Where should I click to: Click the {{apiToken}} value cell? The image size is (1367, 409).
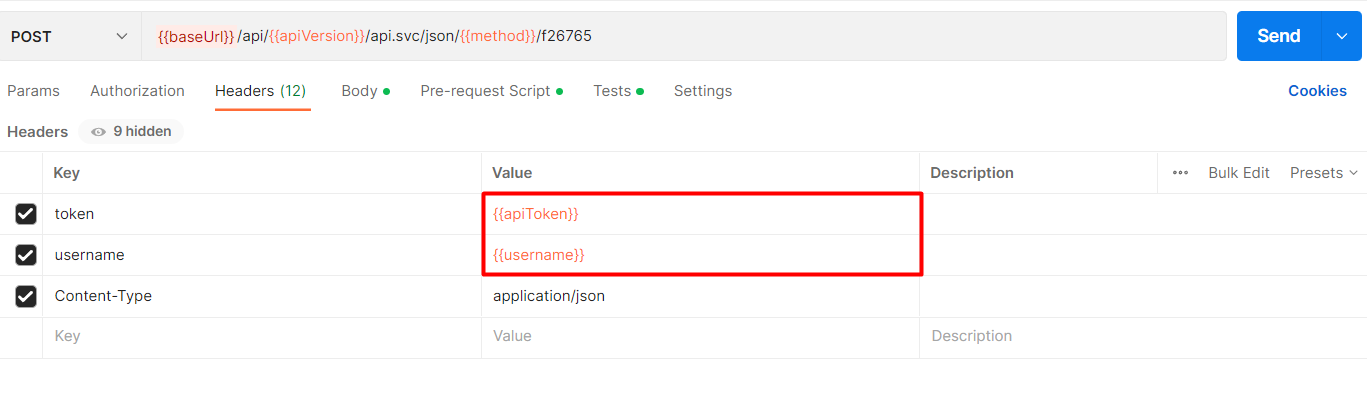pos(700,214)
